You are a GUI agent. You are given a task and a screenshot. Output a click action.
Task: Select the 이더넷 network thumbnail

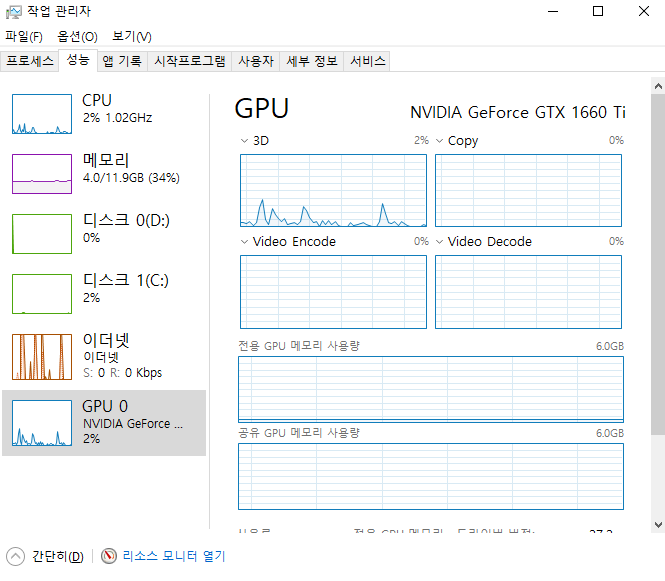[x=42, y=357]
